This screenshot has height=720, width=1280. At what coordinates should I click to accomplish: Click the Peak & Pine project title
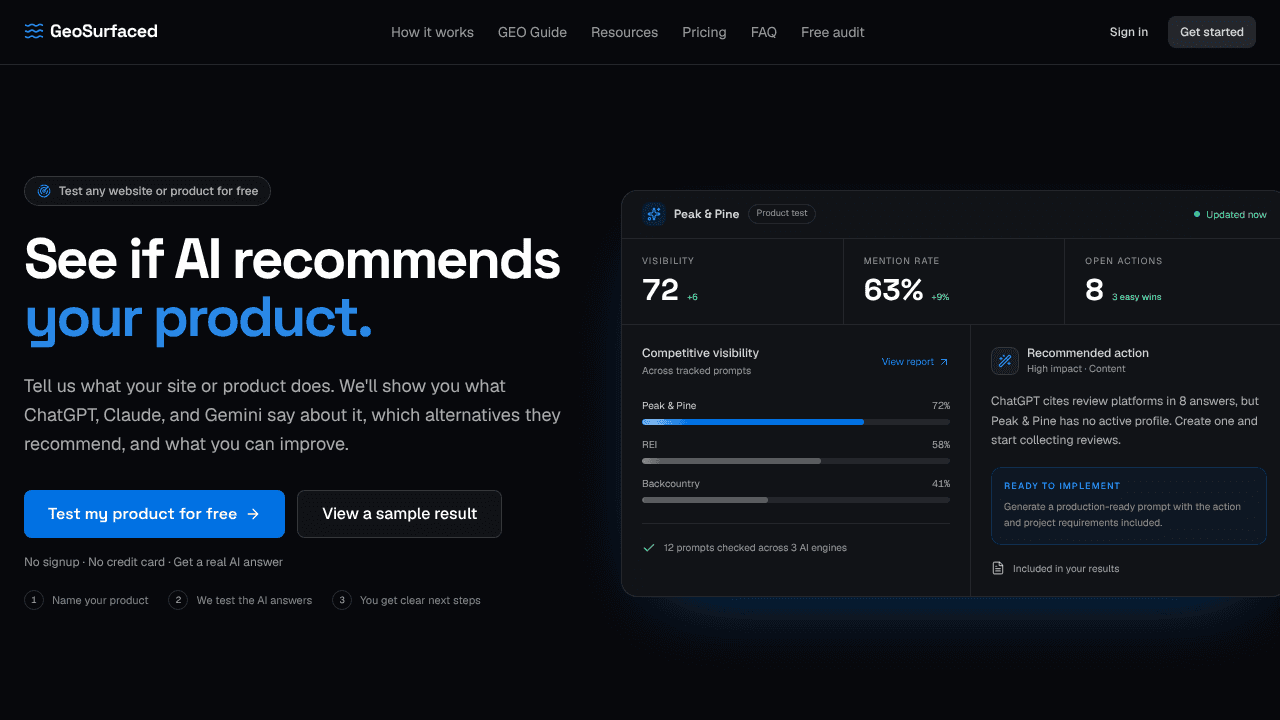click(707, 214)
